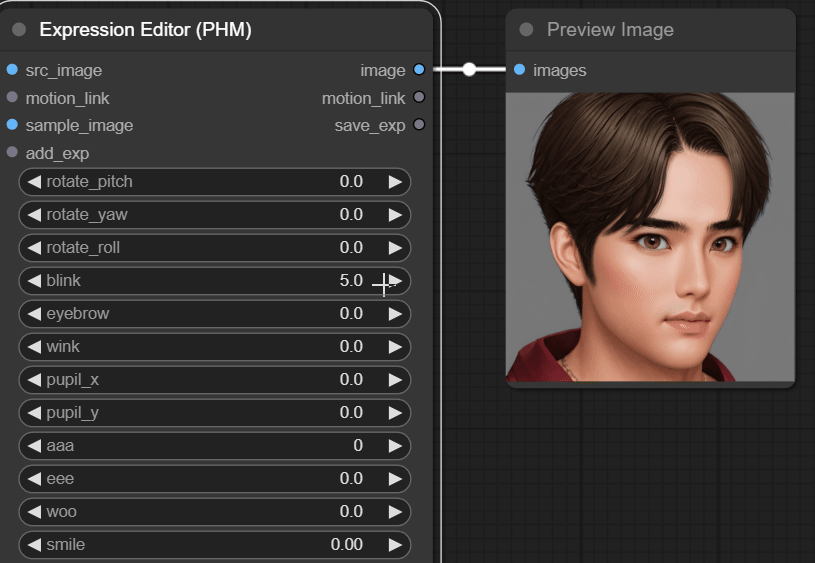Click the sample_image input socket
The height and width of the screenshot is (563, 815).
(x=12, y=125)
